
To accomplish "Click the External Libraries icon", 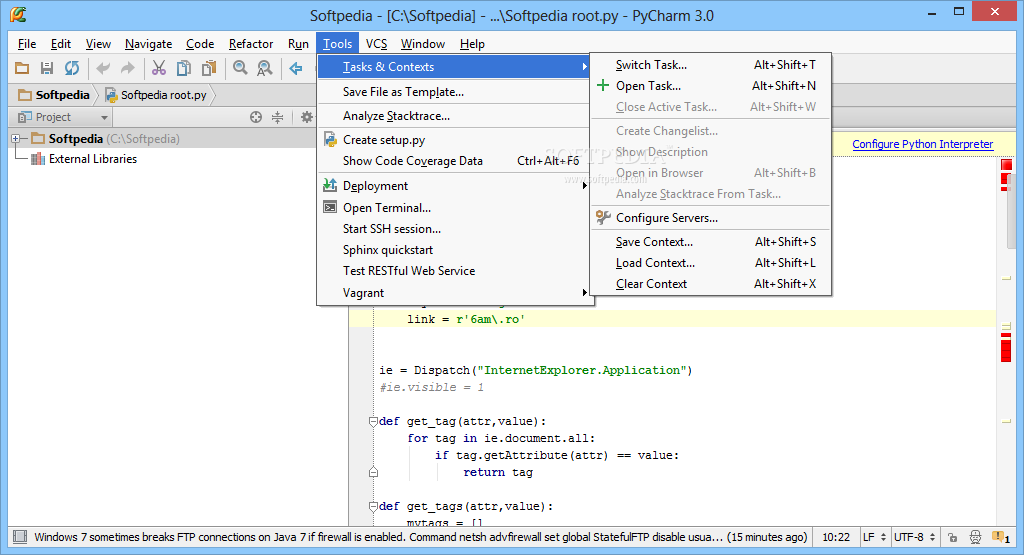I will (x=38, y=159).
